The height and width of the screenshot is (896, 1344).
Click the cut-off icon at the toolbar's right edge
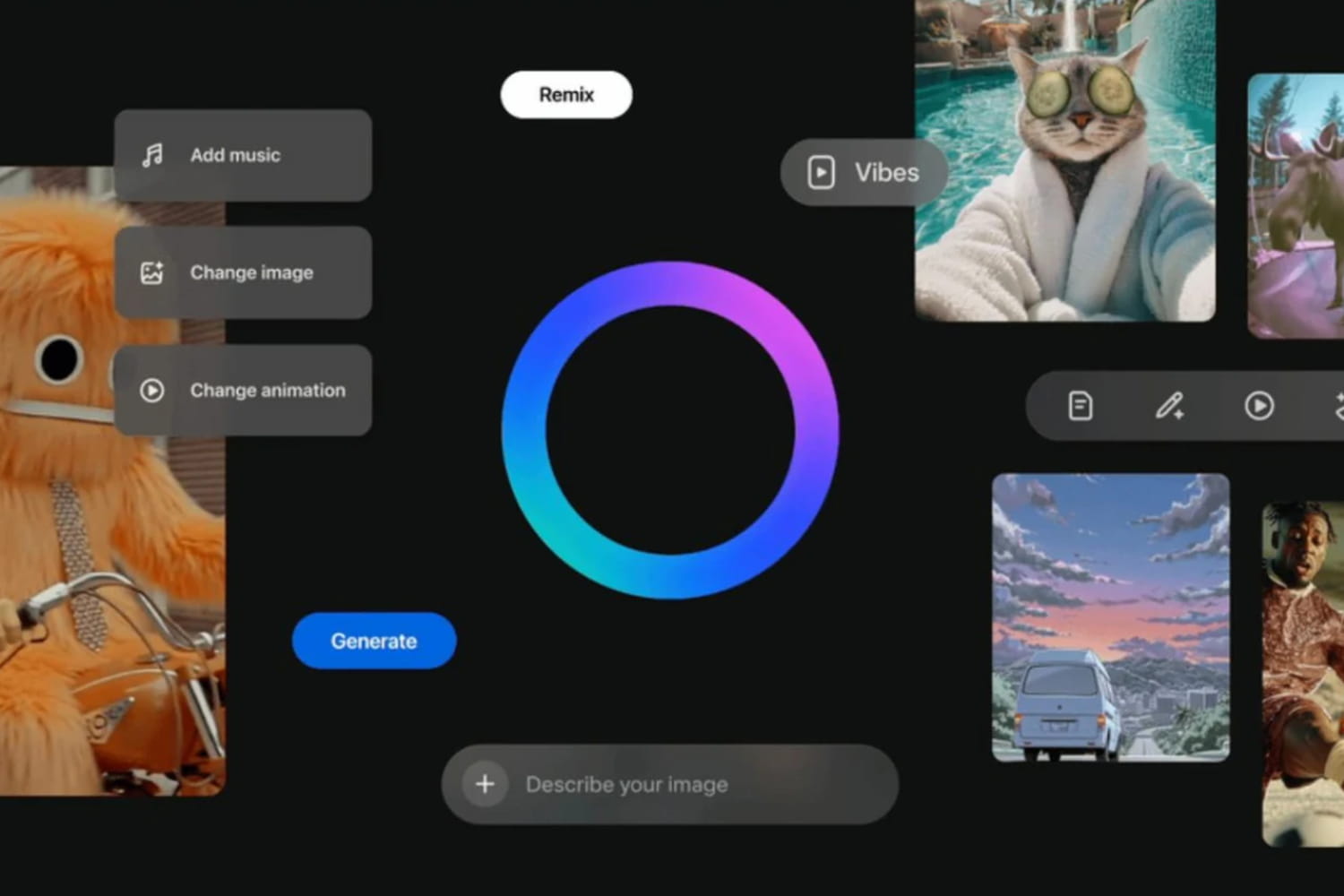1338,406
